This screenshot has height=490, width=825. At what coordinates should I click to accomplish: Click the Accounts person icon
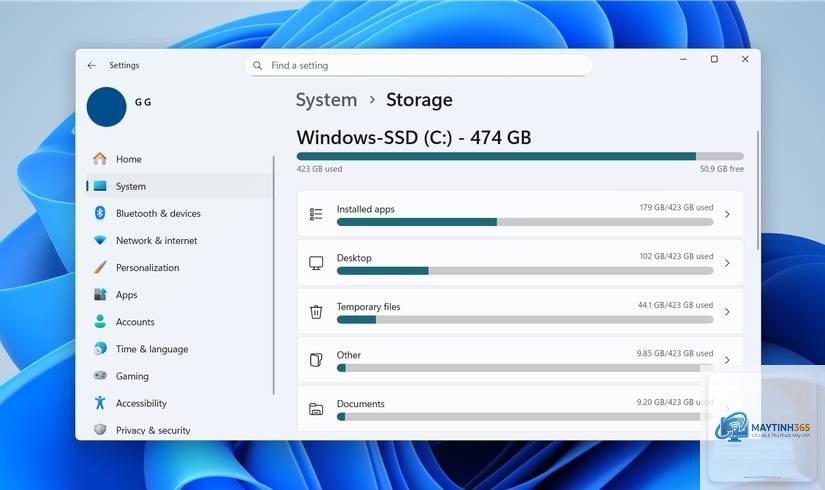pos(100,321)
